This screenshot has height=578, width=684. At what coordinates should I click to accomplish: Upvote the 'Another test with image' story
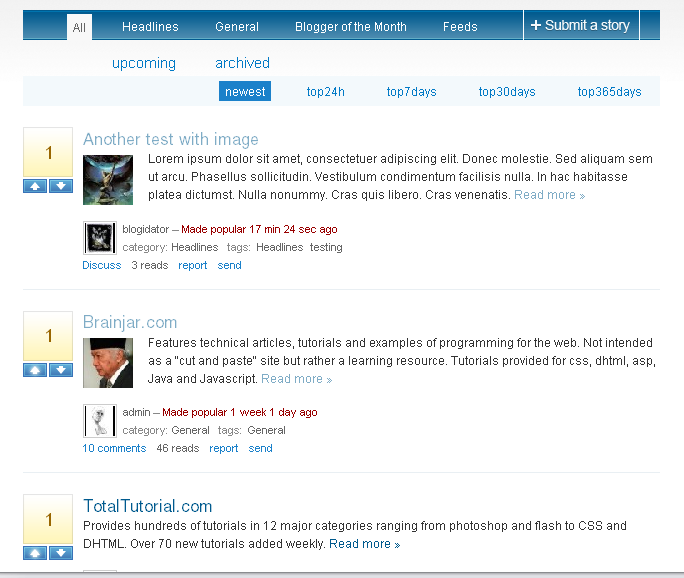pyautogui.click(x=35, y=186)
